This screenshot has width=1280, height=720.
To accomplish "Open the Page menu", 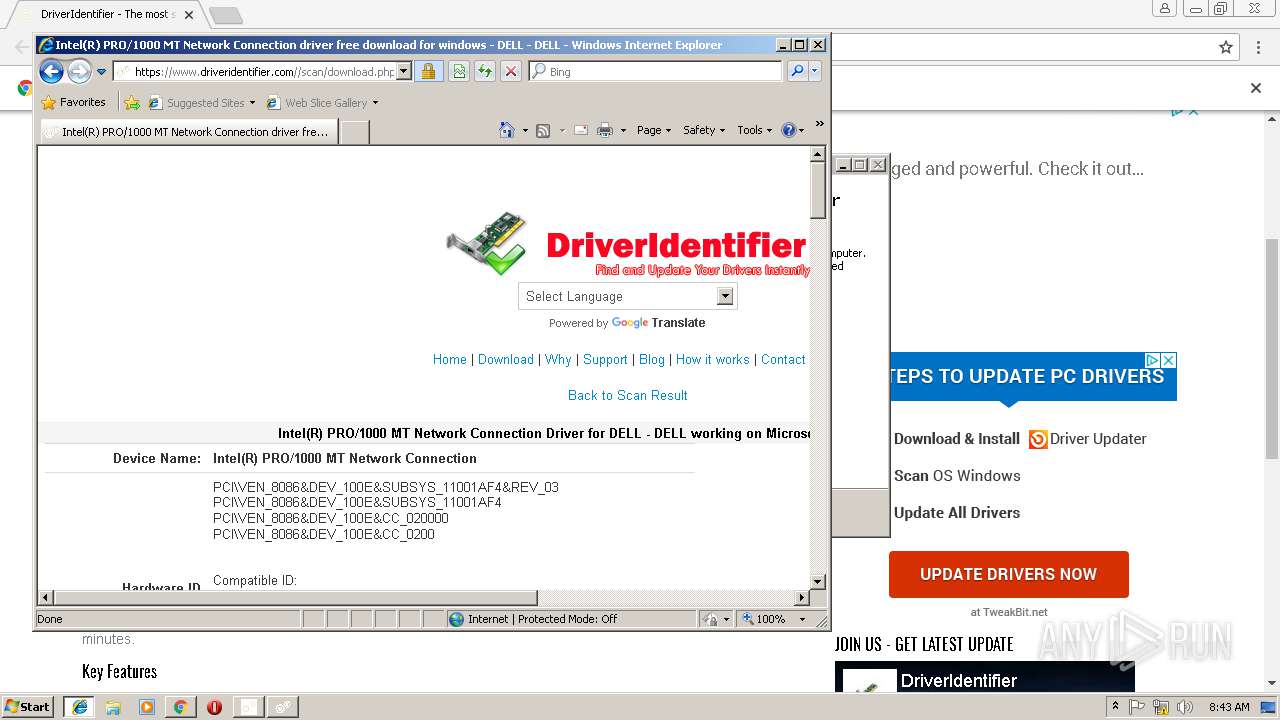I will [x=653, y=130].
